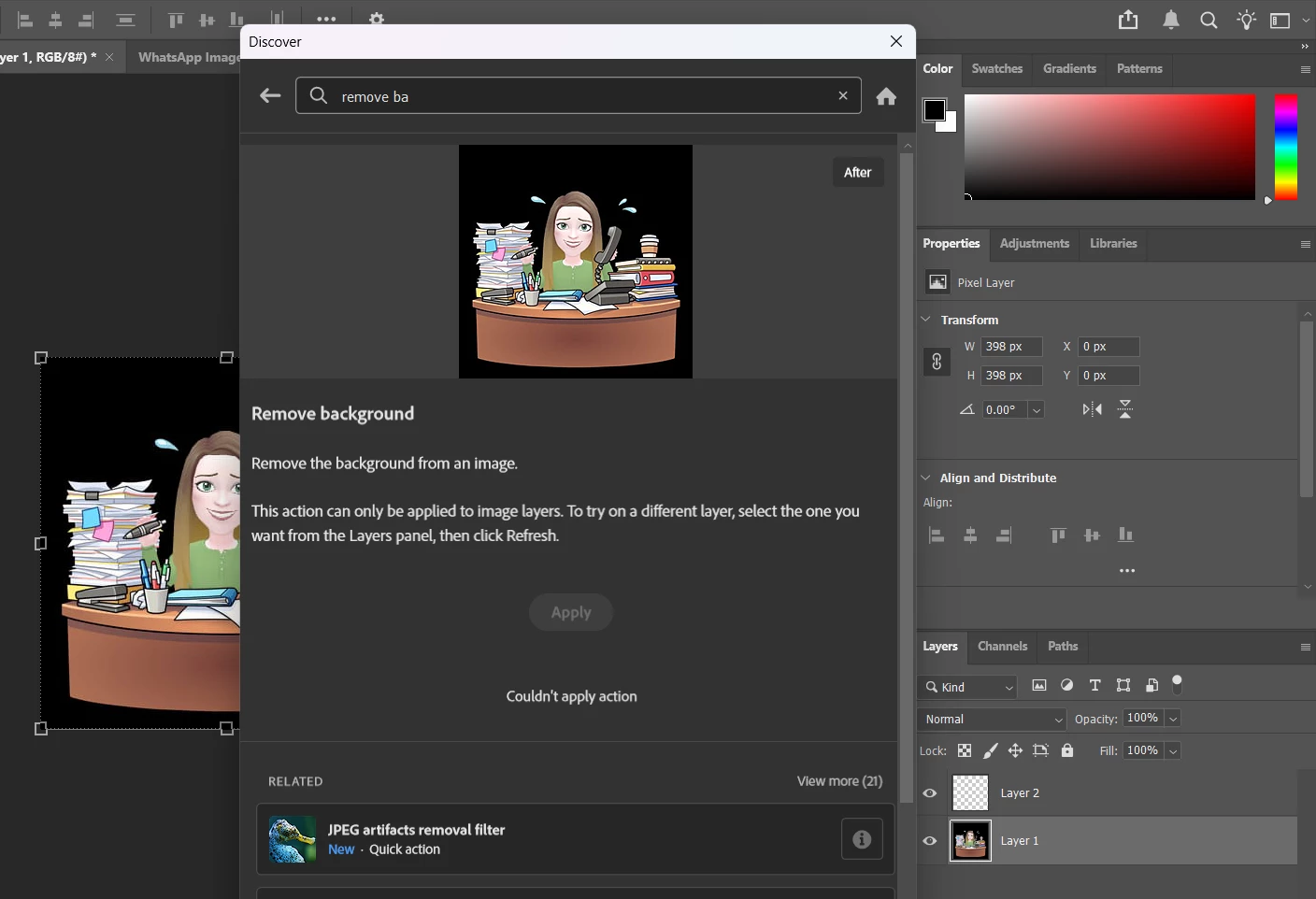This screenshot has height=899, width=1316.
Task: Filter layers by pixel layers
Action: 1038,685
